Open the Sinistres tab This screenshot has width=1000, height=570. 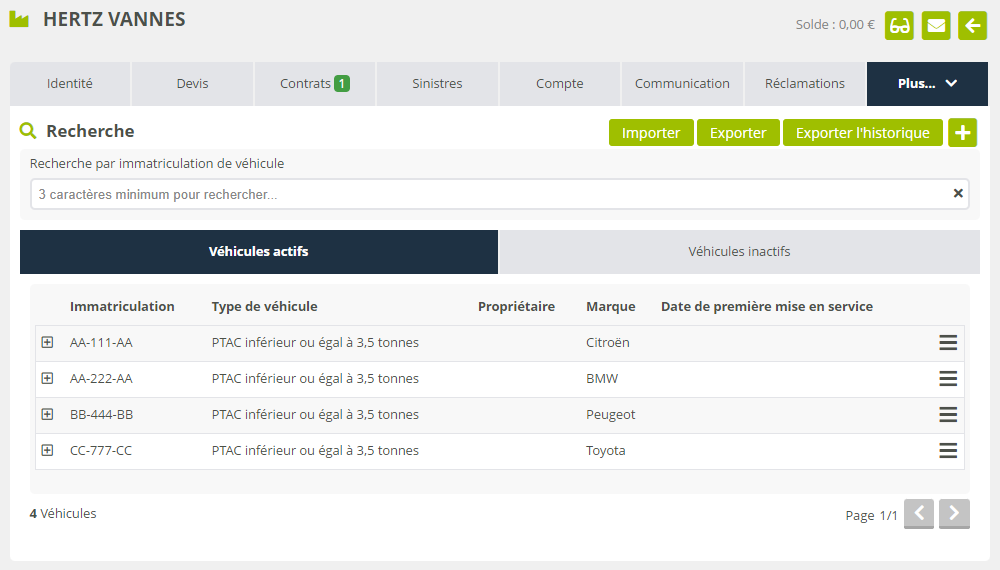coord(437,84)
